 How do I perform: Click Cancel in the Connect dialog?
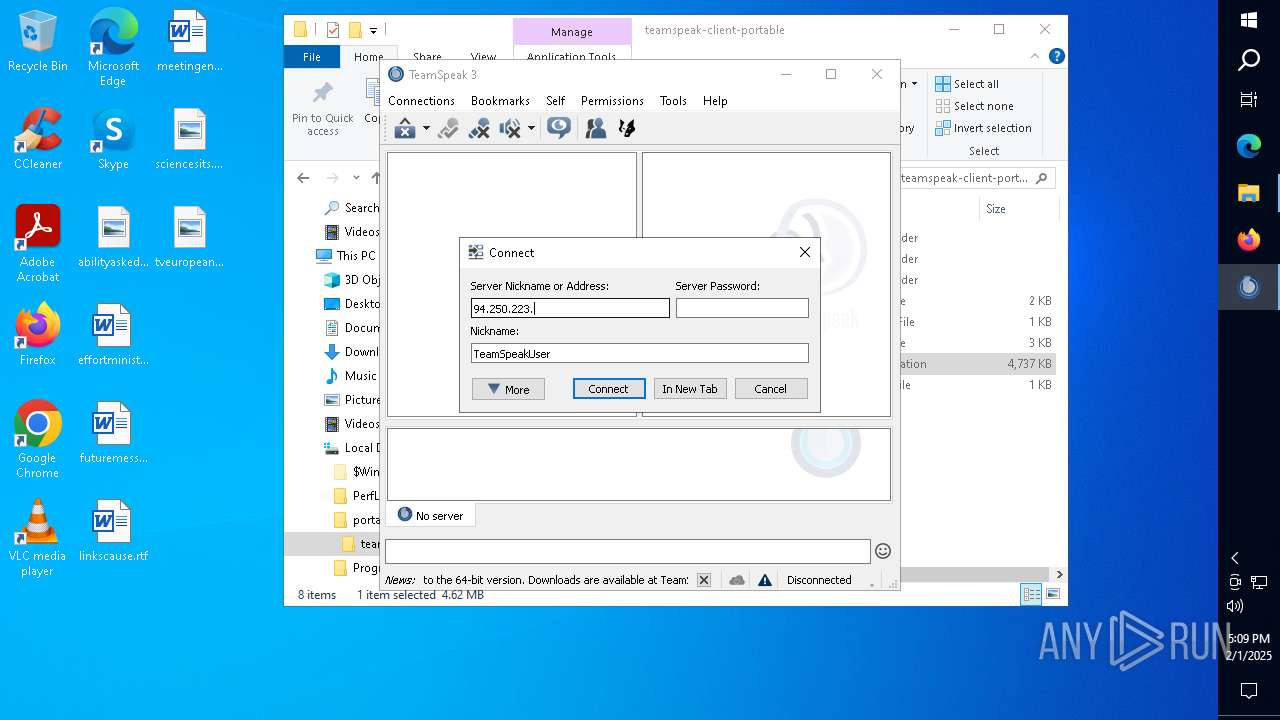pyautogui.click(x=771, y=389)
